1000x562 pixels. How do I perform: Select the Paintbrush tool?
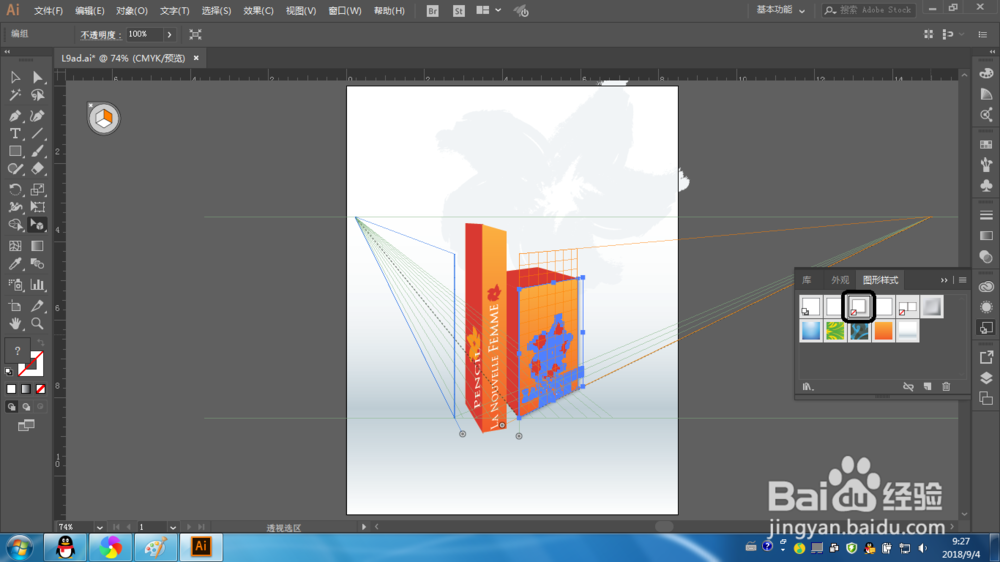click(x=38, y=151)
